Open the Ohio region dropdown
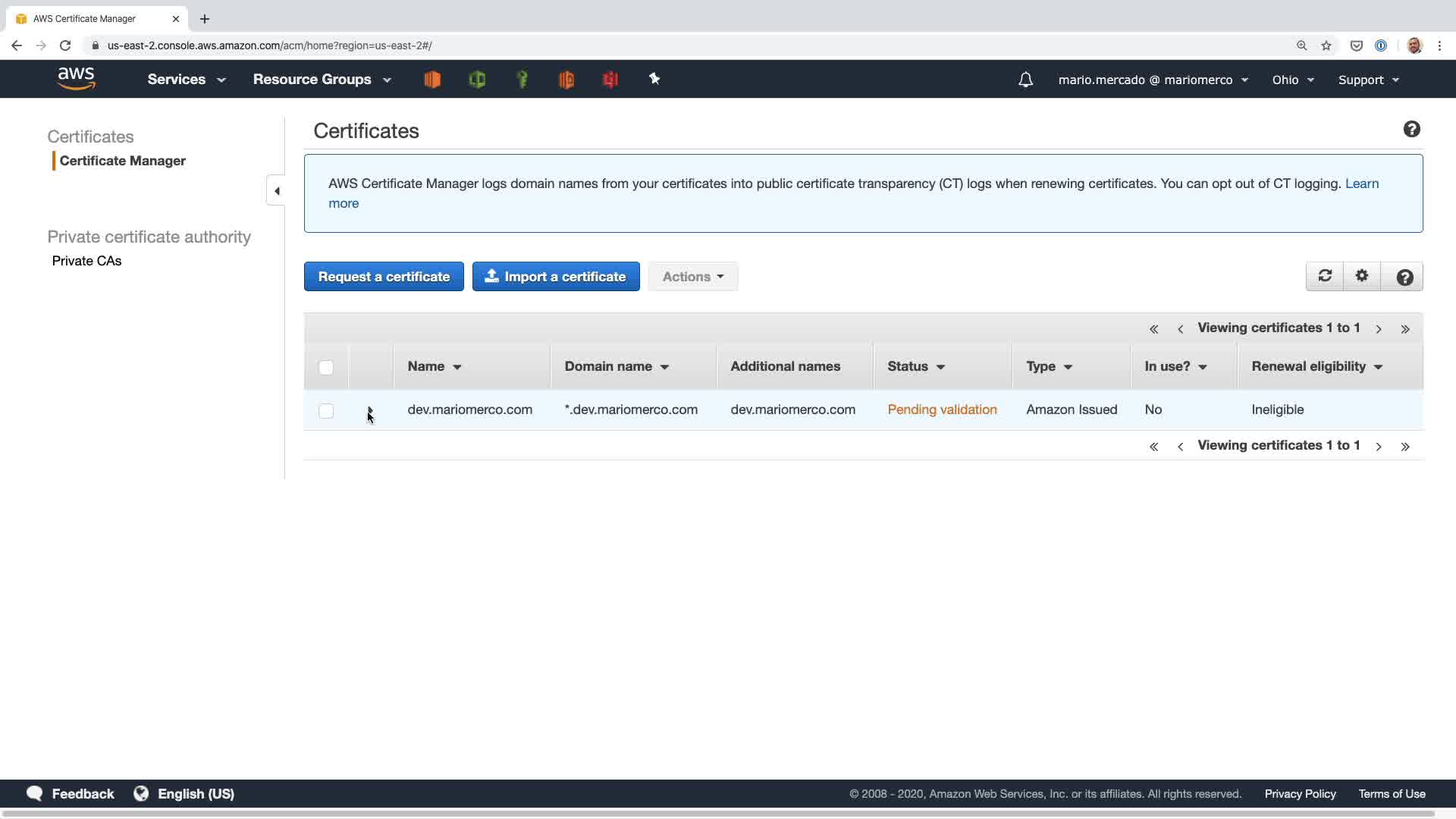Viewport: 1456px width, 819px height. 1292,80
